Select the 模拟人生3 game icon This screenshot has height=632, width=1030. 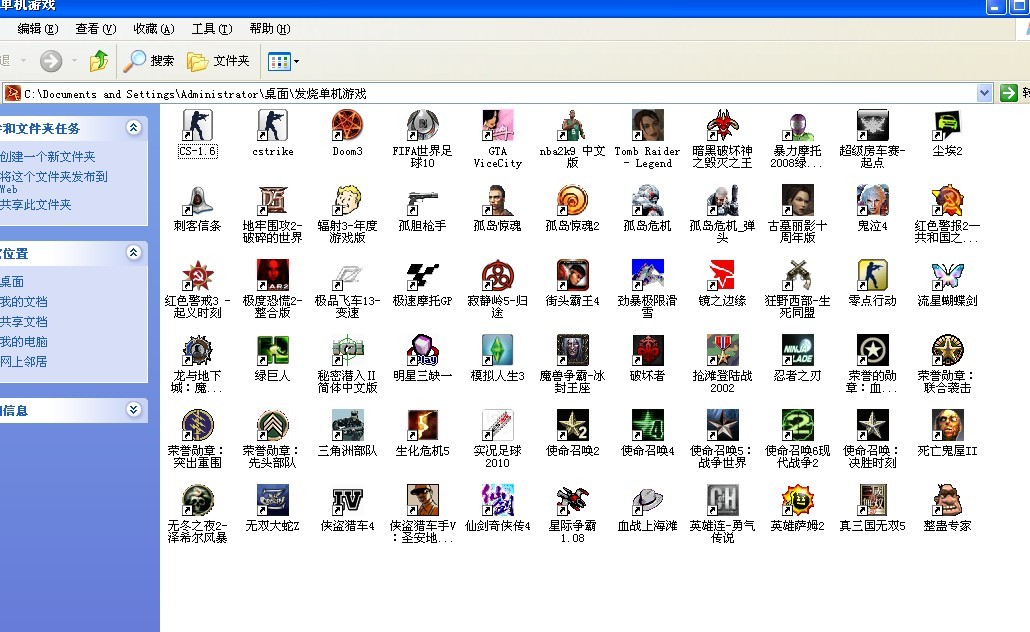coord(497,350)
